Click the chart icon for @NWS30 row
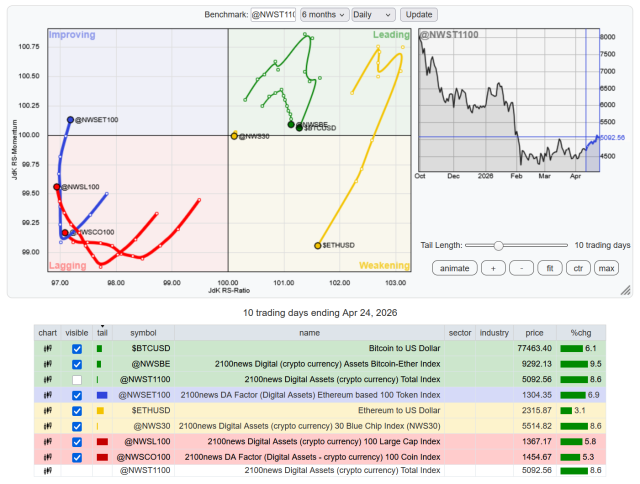 46,426
